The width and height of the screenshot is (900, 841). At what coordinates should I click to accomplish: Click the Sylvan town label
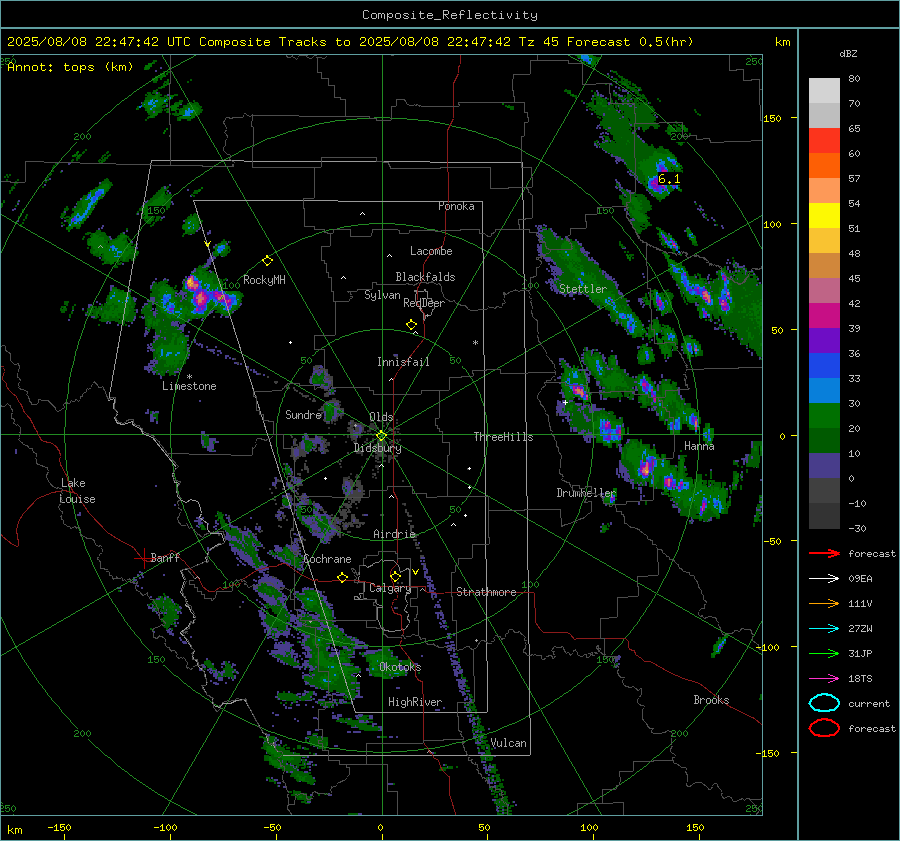pyautogui.click(x=382, y=295)
